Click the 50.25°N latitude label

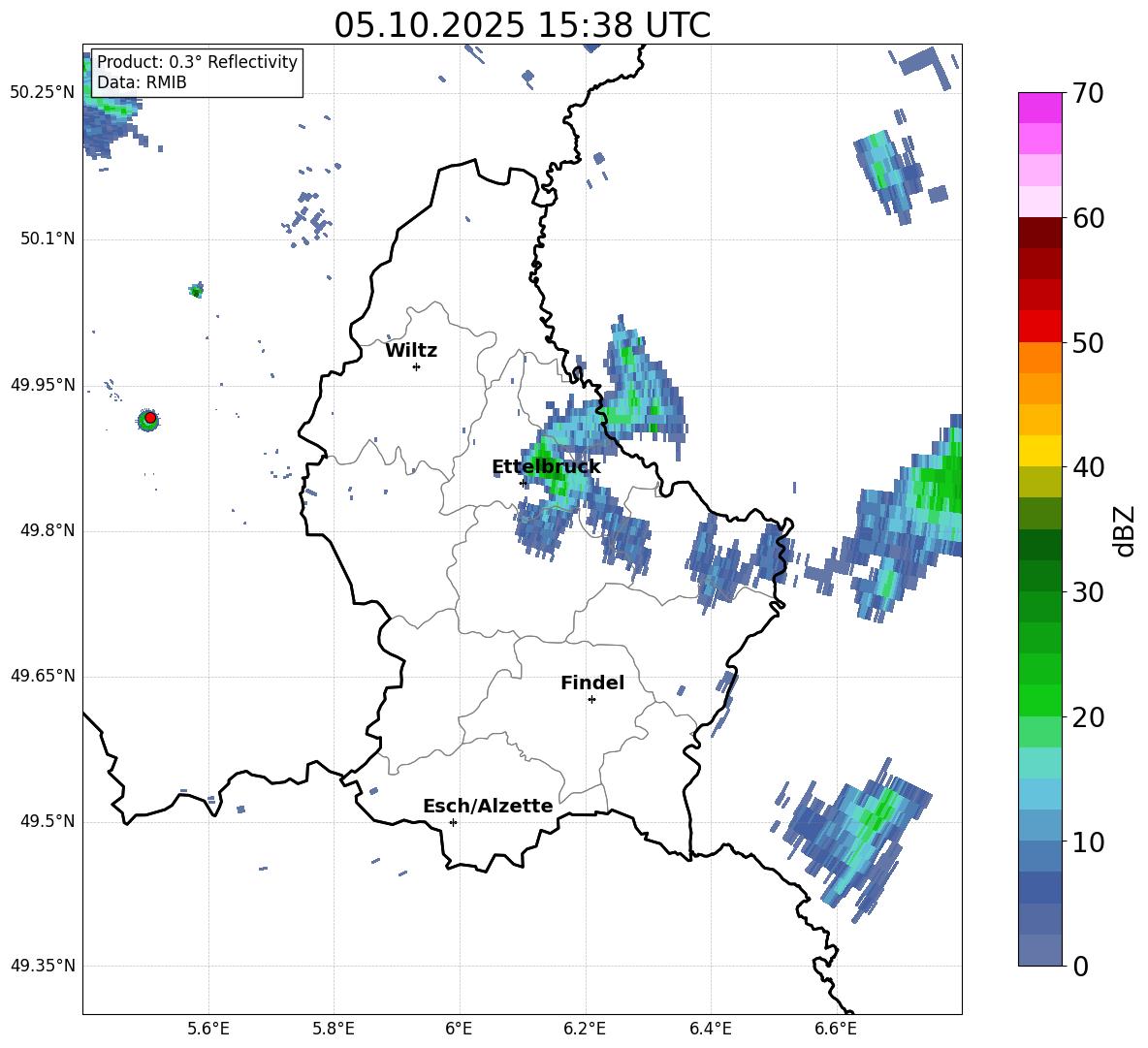(x=43, y=93)
